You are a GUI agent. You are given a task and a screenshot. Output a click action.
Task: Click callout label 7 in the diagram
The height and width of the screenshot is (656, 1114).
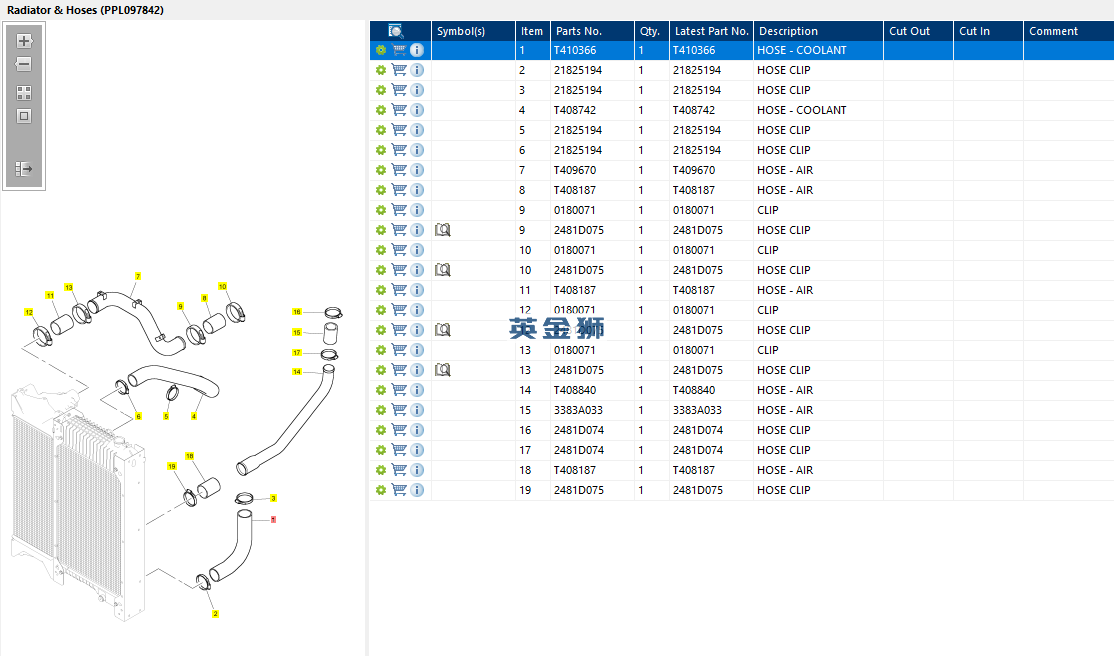pos(138,276)
